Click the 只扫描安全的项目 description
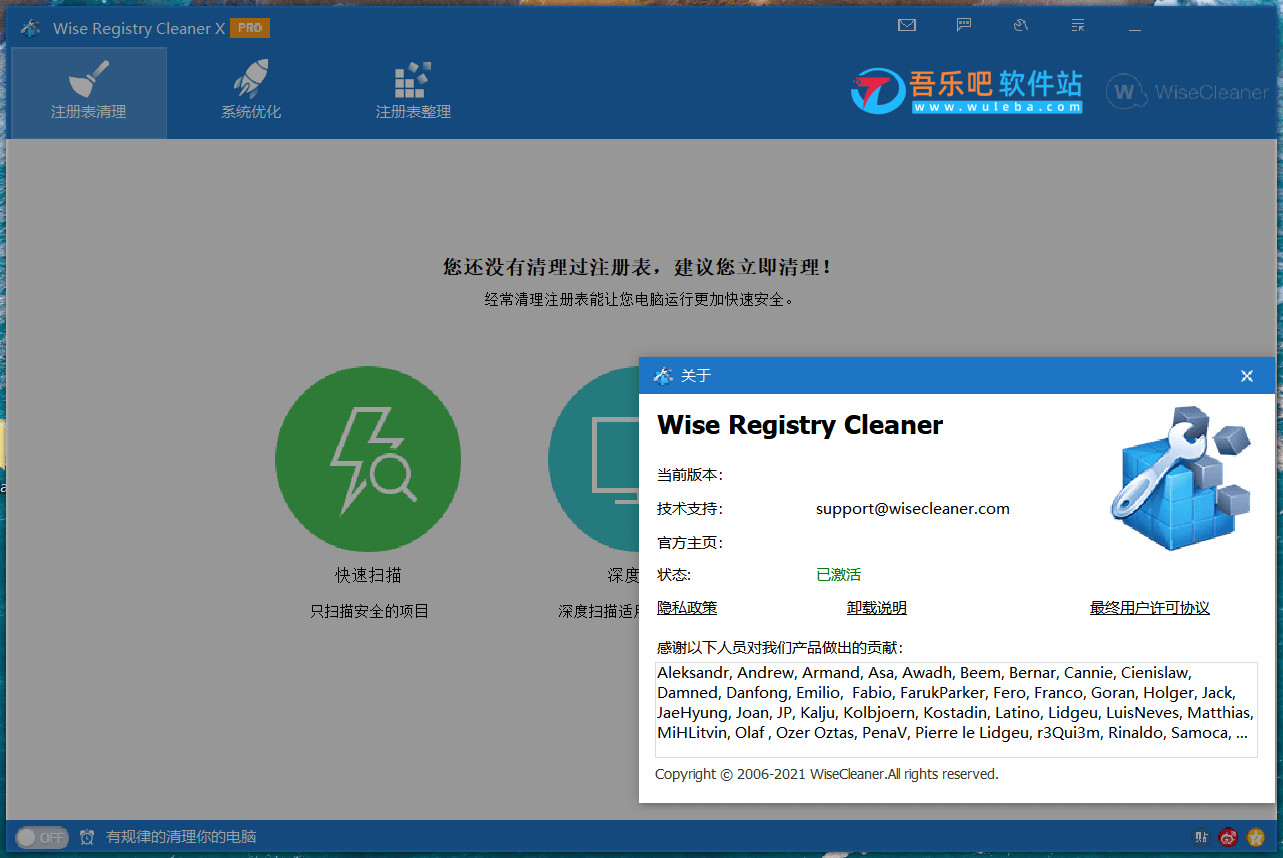This screenshot has width=1283, height=858. [369, 610]
